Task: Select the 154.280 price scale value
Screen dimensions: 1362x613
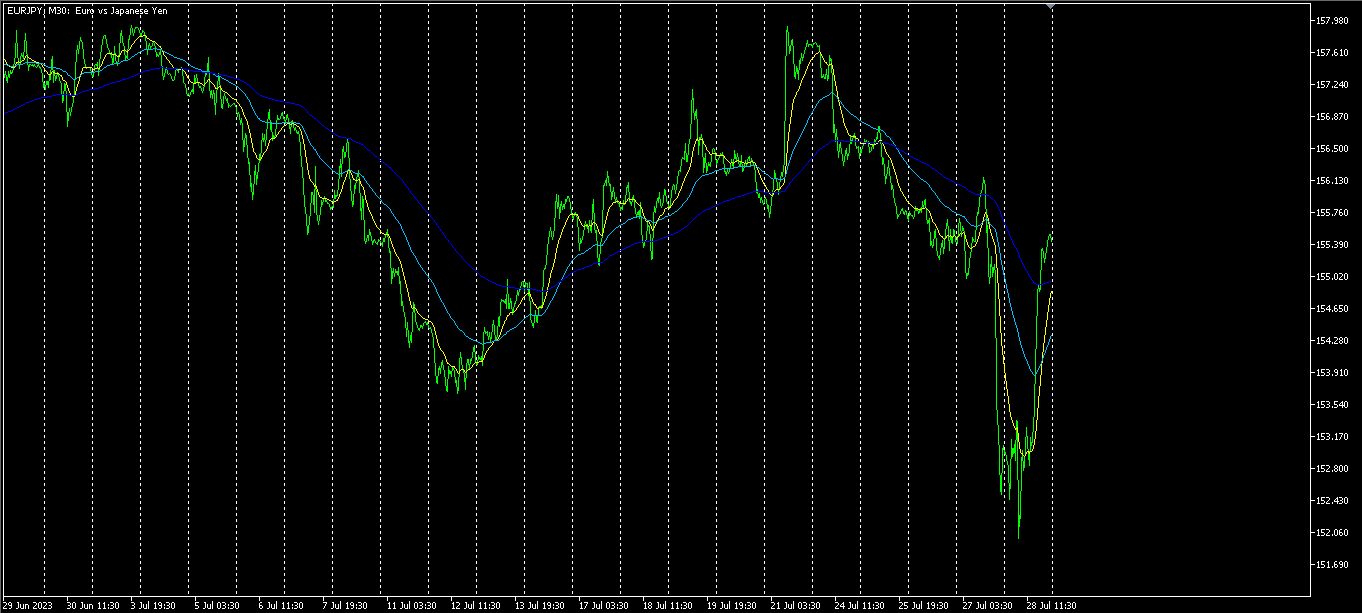Action: click(1333, 340)
